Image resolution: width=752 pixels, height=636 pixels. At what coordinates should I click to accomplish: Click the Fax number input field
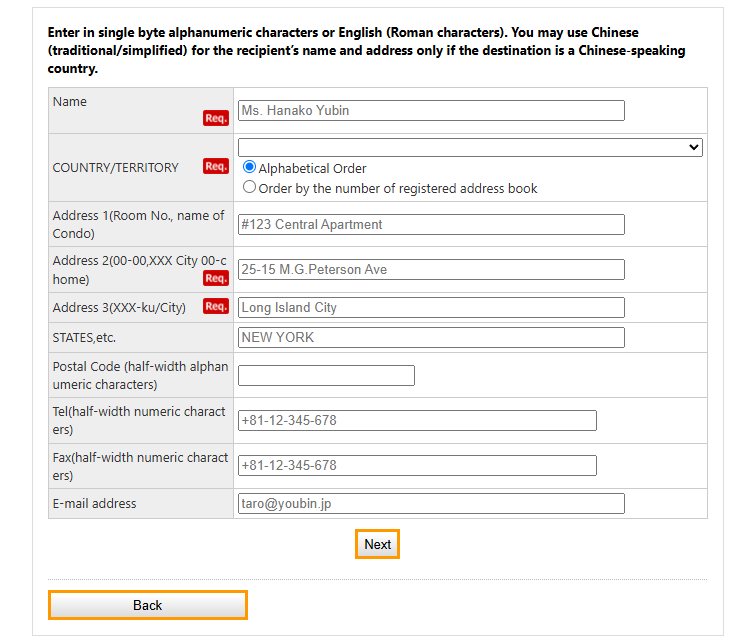tap(417, 466)
